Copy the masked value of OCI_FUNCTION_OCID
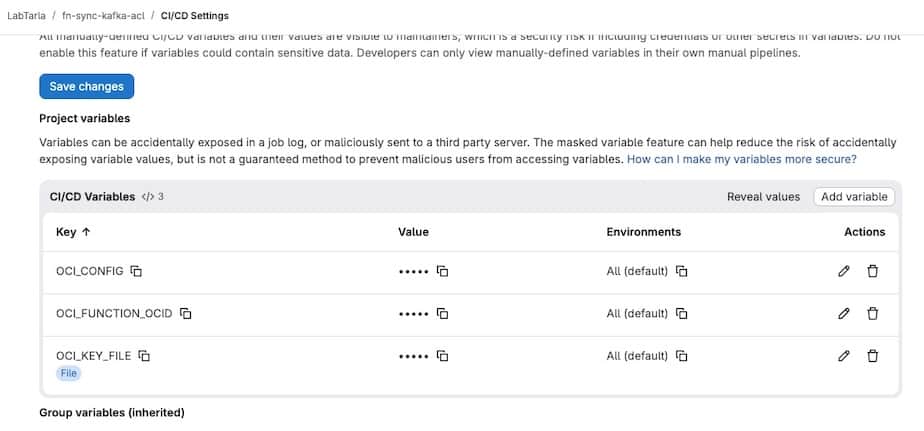Viewport: 924px width, 431px height. (442, 314)
